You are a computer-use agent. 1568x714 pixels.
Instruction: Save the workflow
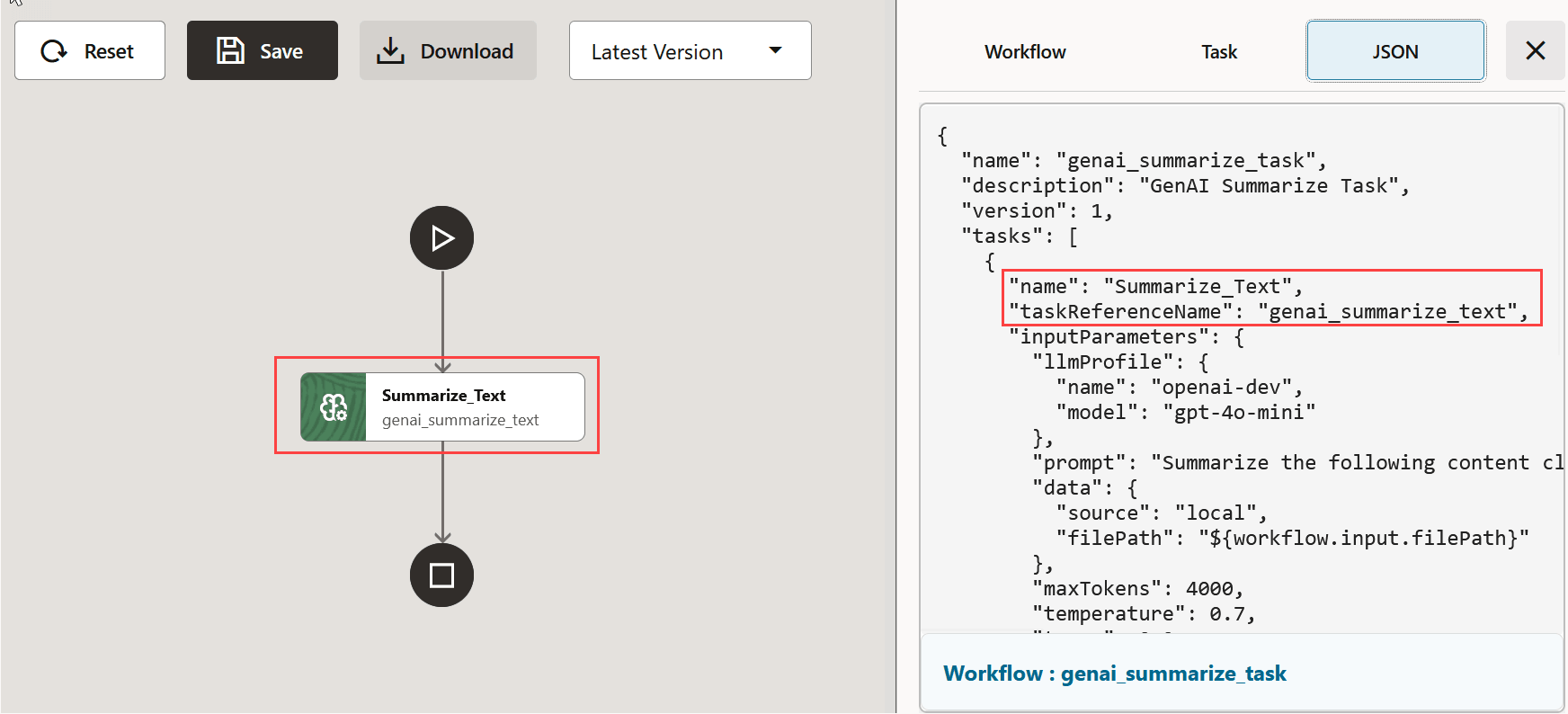[x=263, y=50]
